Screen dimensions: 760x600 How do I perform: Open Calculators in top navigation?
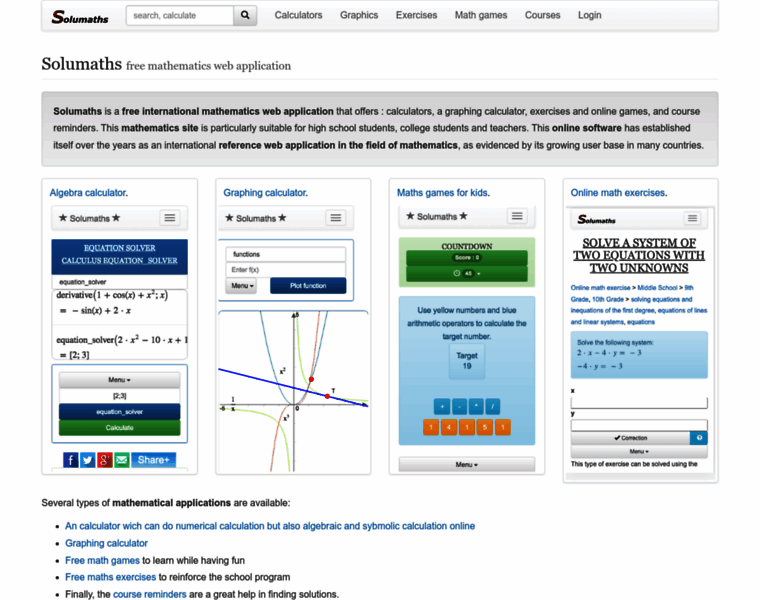pos(299,16)
